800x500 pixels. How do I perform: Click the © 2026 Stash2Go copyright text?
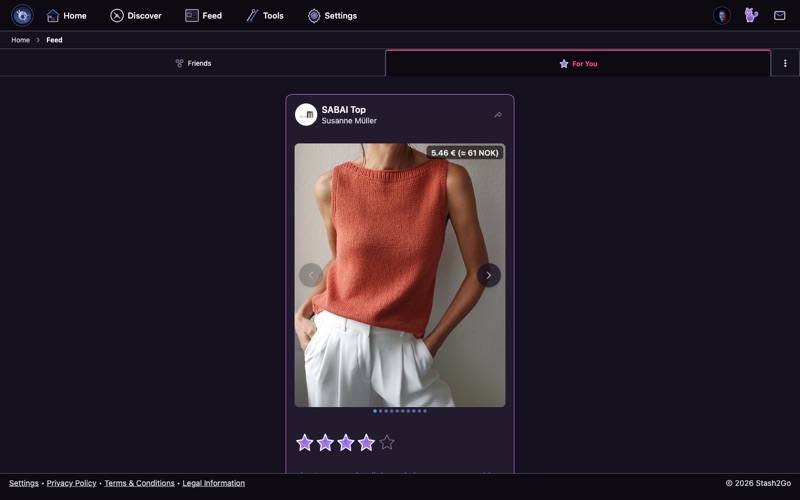(x=758, y=483)
